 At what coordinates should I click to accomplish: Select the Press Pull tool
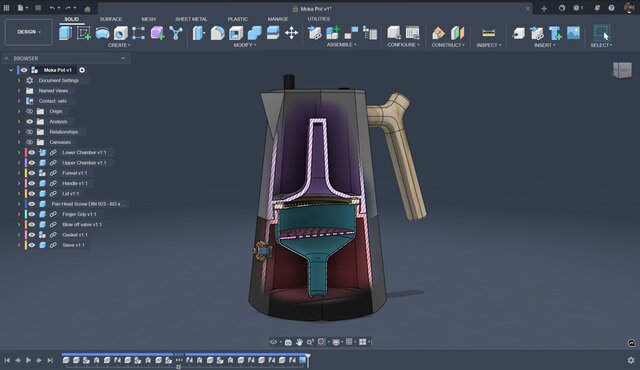[198, 33]
